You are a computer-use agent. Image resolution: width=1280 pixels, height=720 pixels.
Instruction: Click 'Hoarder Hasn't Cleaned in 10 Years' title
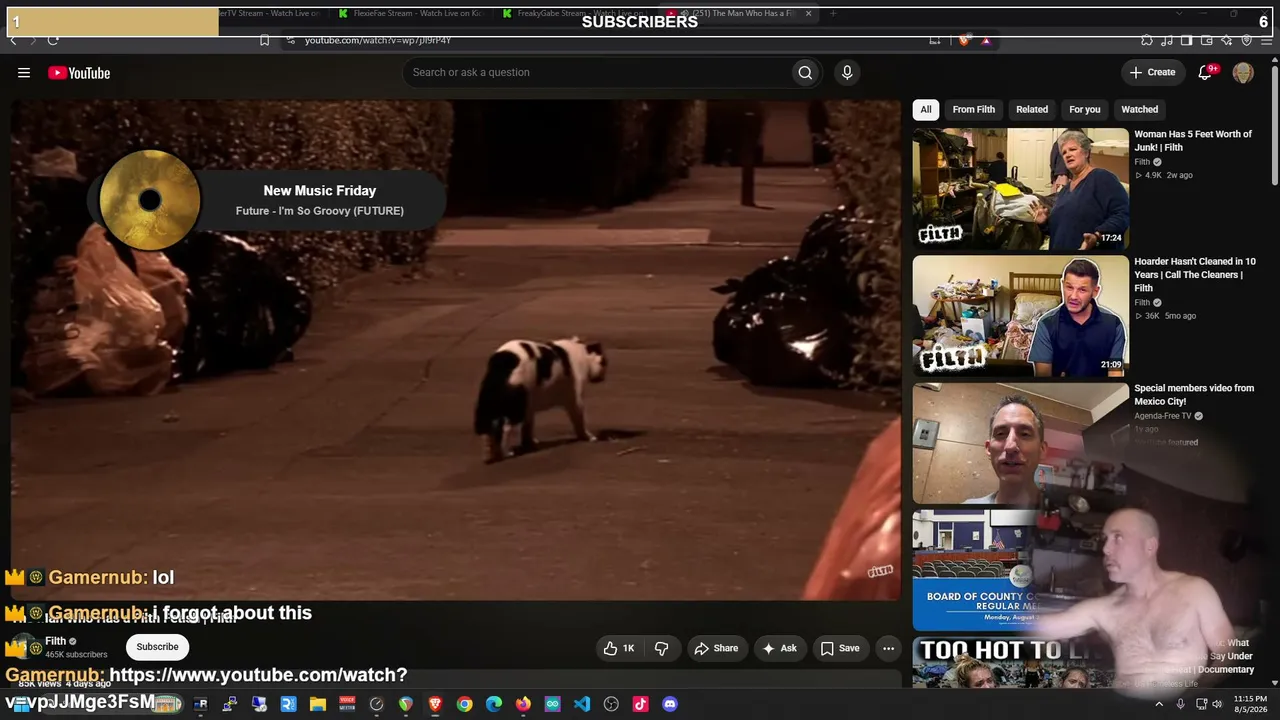pyautogui.click(x=1195, y=275)
